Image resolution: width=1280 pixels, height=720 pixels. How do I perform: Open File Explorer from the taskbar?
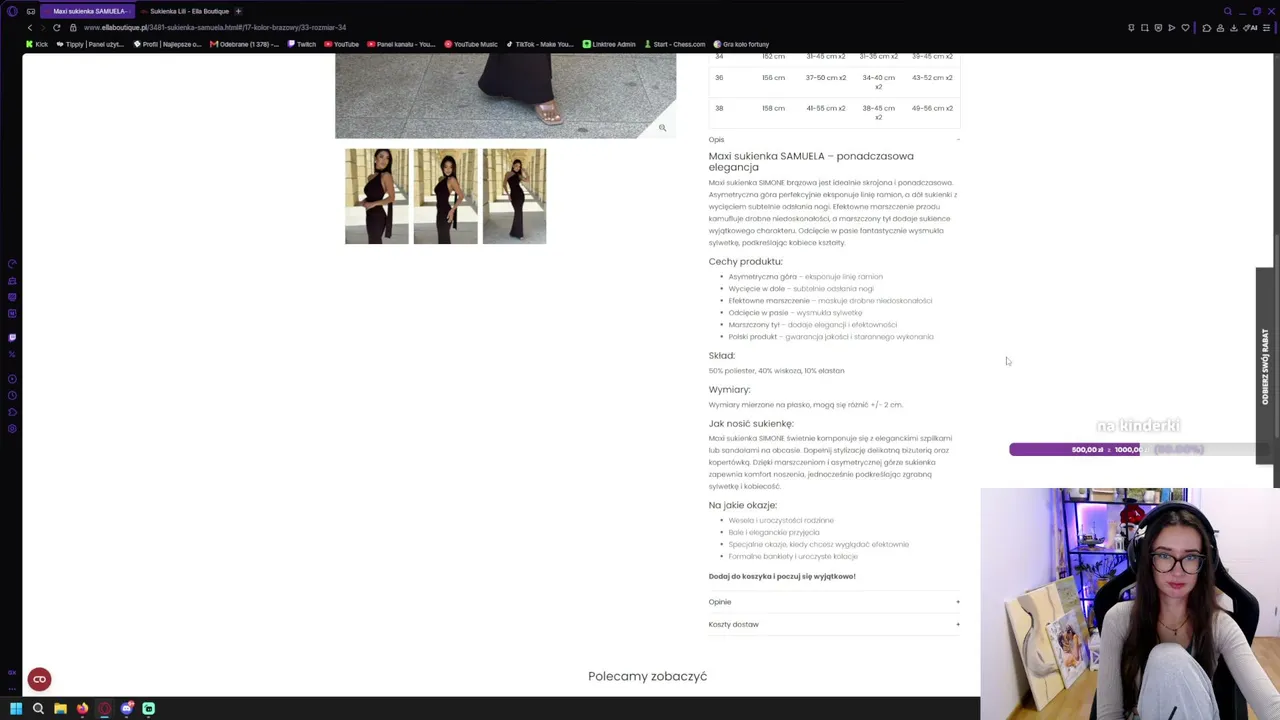pos(60,709)
